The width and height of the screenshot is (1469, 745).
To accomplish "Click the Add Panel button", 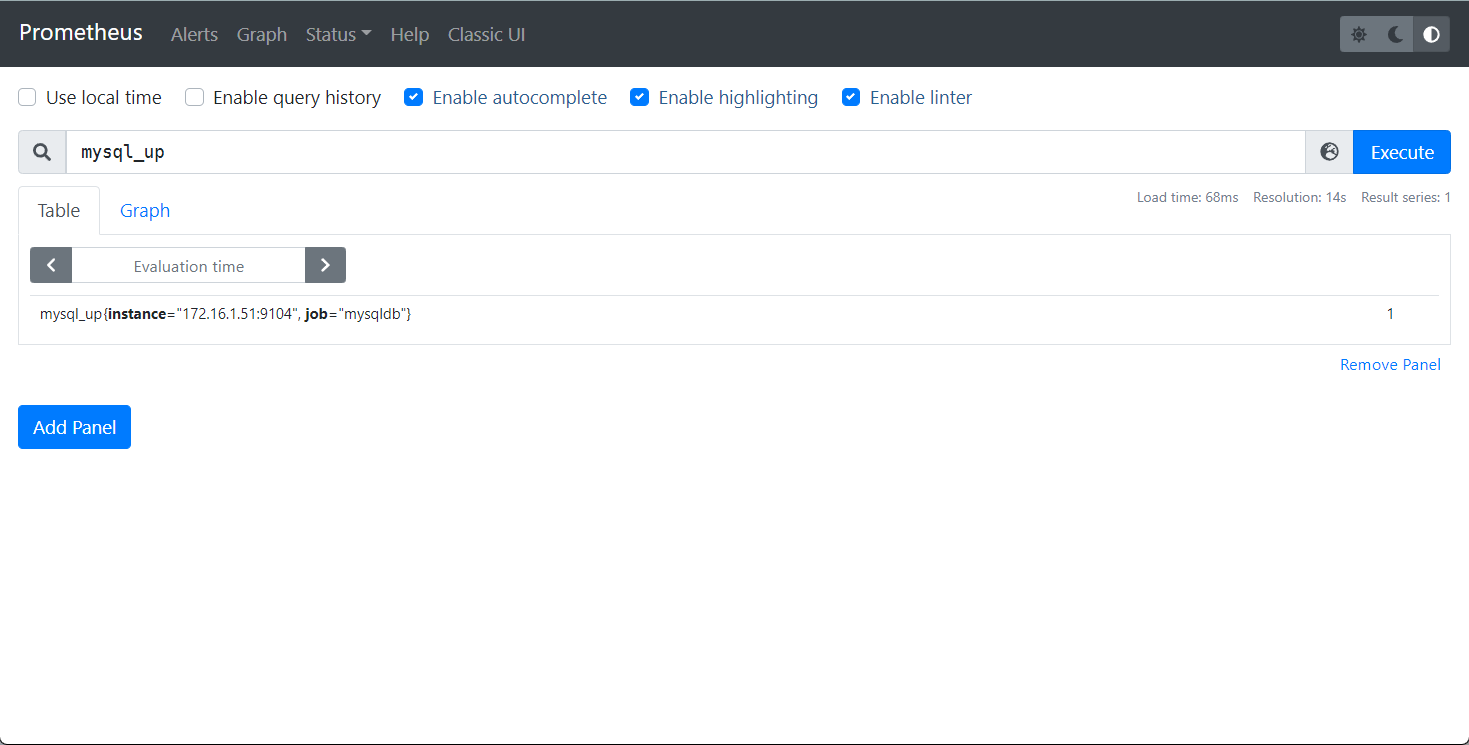I will (74, 427).
